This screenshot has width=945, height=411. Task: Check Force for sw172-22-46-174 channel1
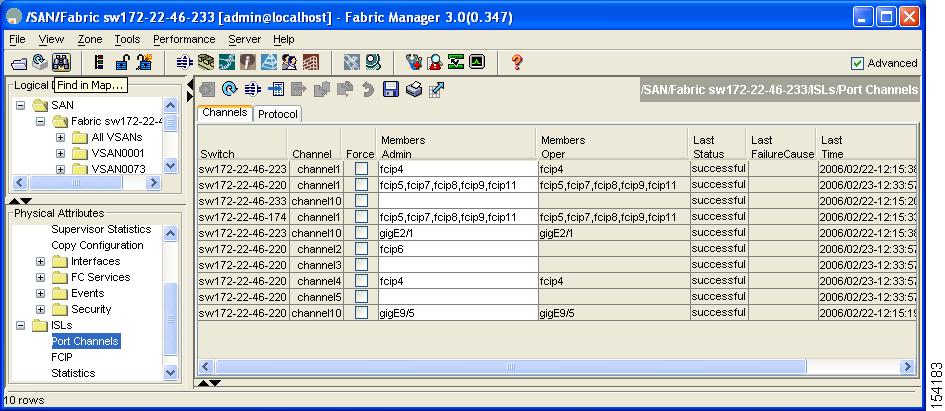click(361, 217)
